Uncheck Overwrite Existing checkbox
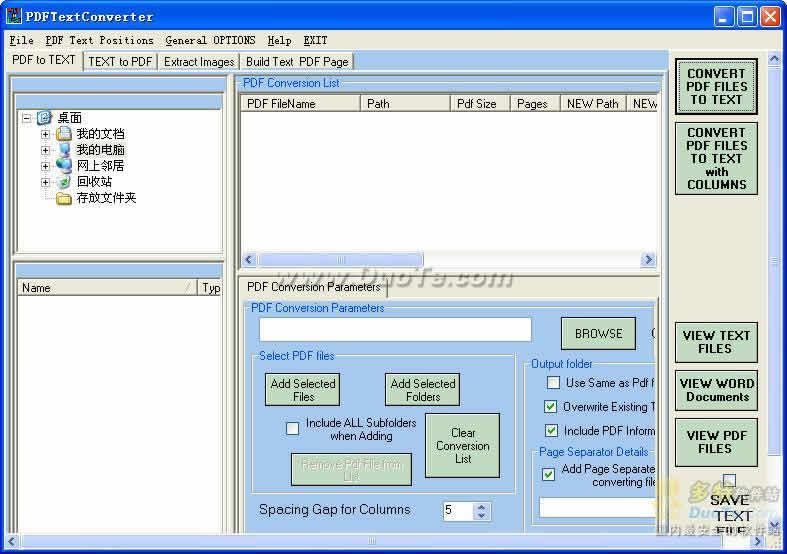The width and height of the screenshot is (787, 554). point(551,406)
